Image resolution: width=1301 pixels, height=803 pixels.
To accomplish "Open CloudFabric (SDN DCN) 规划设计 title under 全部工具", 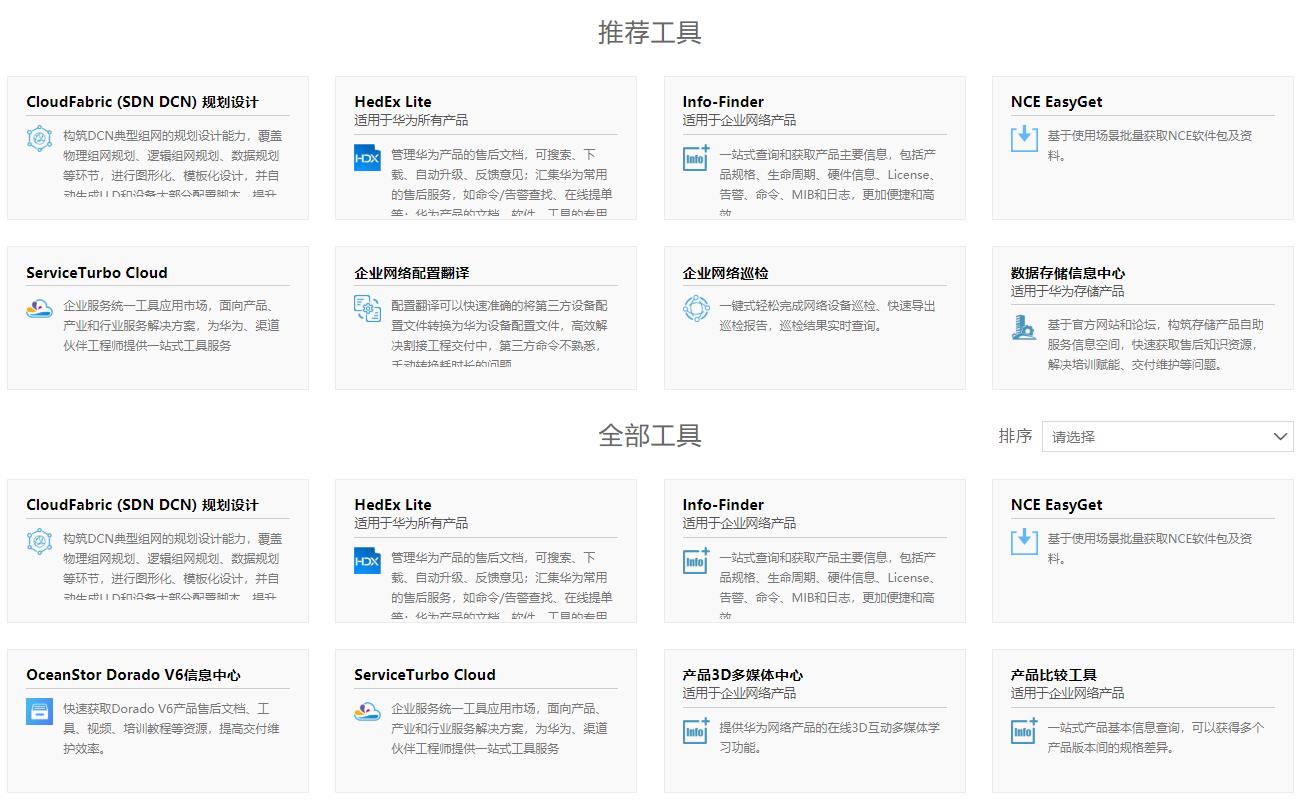I will (142, 505).
